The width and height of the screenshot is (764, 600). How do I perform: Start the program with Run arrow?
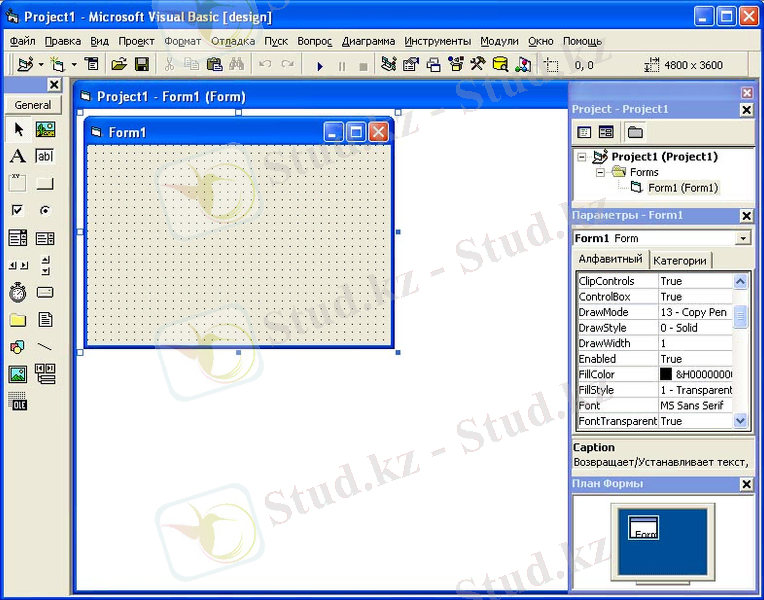pos(320,66)
